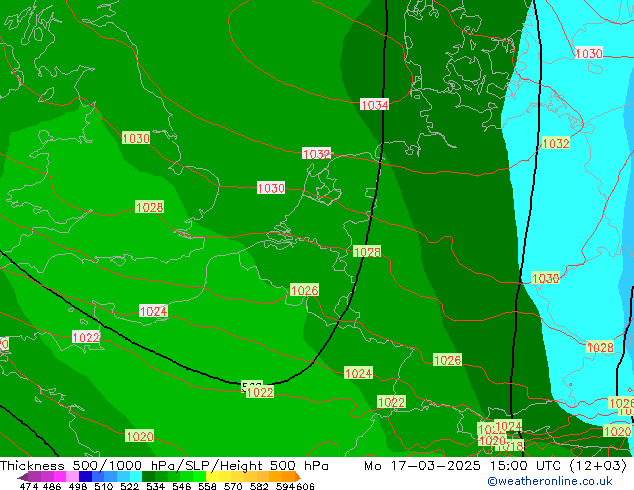Click the legend value 486
Screen dimensions: 634x490
click(52, 486)
